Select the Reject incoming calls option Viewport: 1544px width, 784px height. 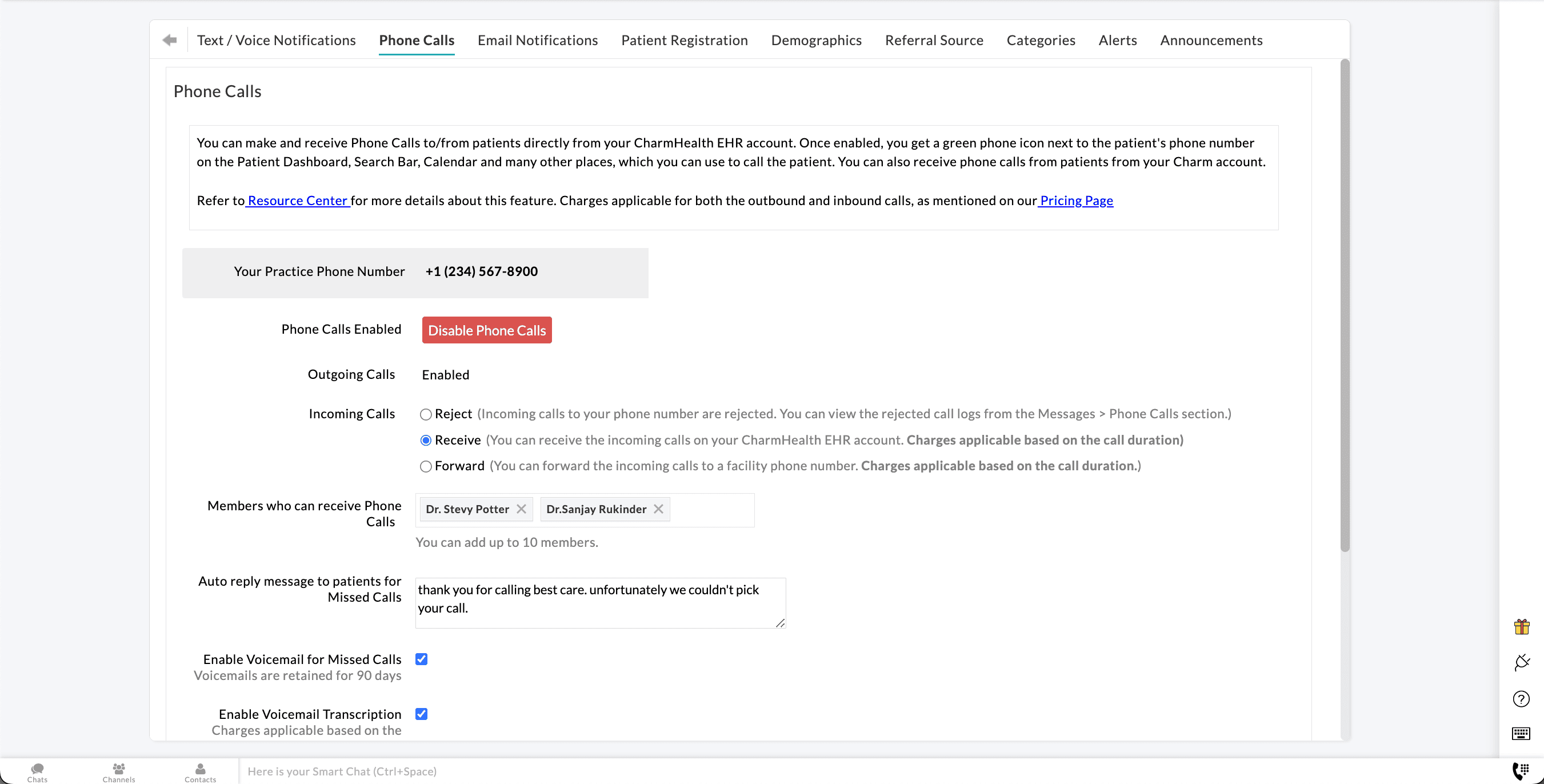426,415
